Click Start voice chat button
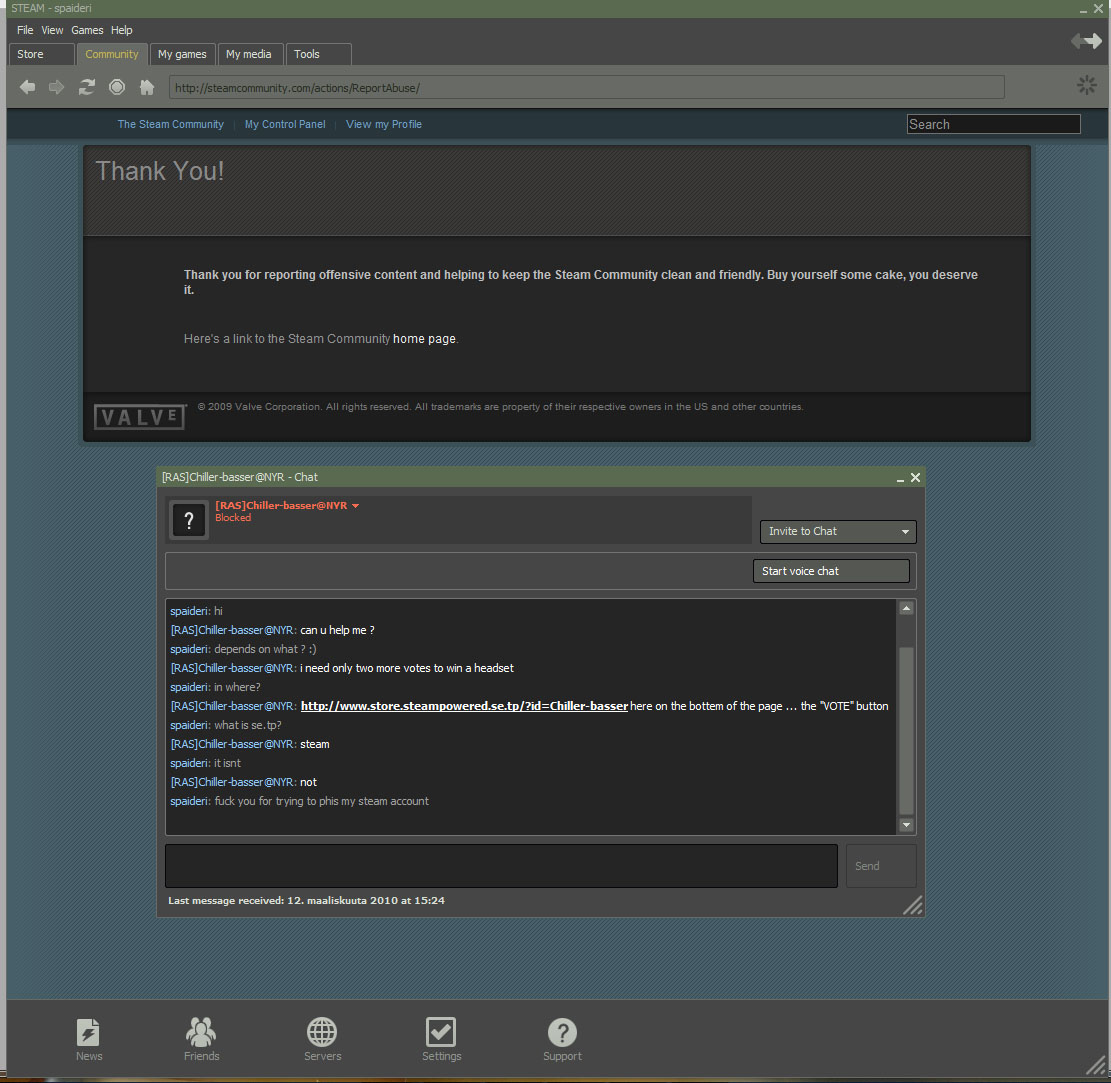Screen dimensions: 1111x1083 click(x=831, y=571)
